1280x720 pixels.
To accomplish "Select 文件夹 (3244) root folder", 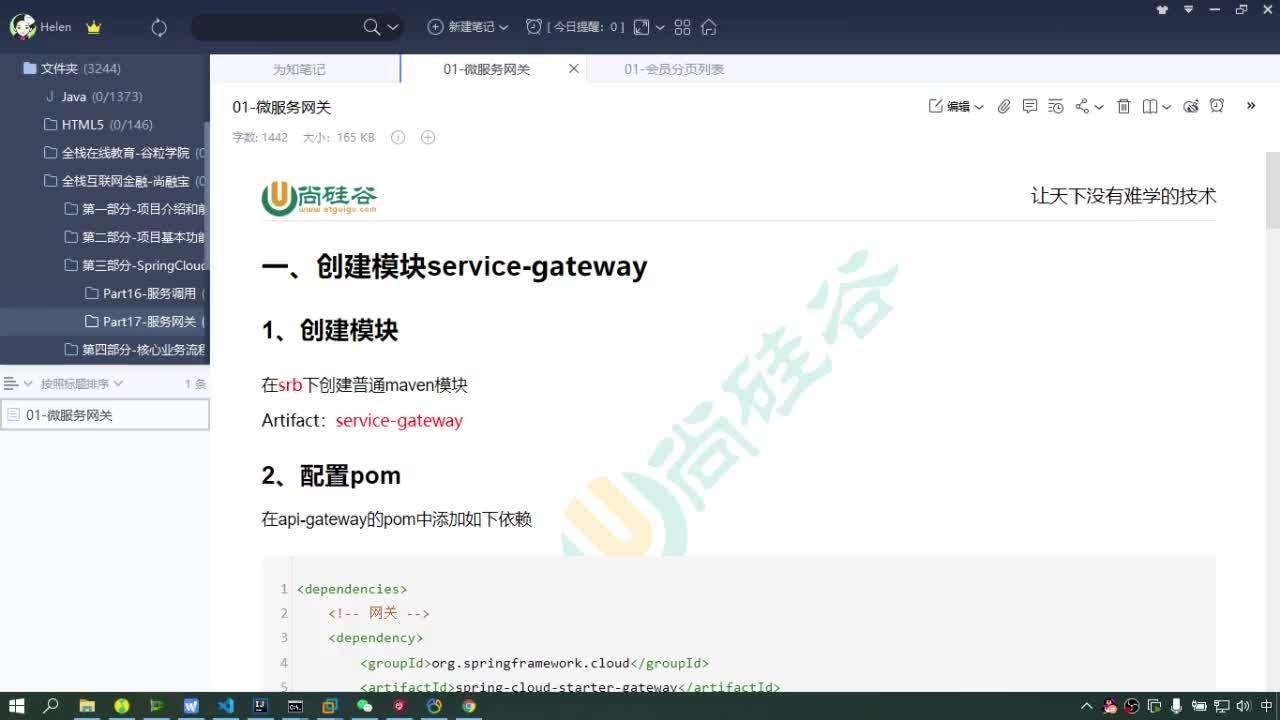I will tap(105, 68).
